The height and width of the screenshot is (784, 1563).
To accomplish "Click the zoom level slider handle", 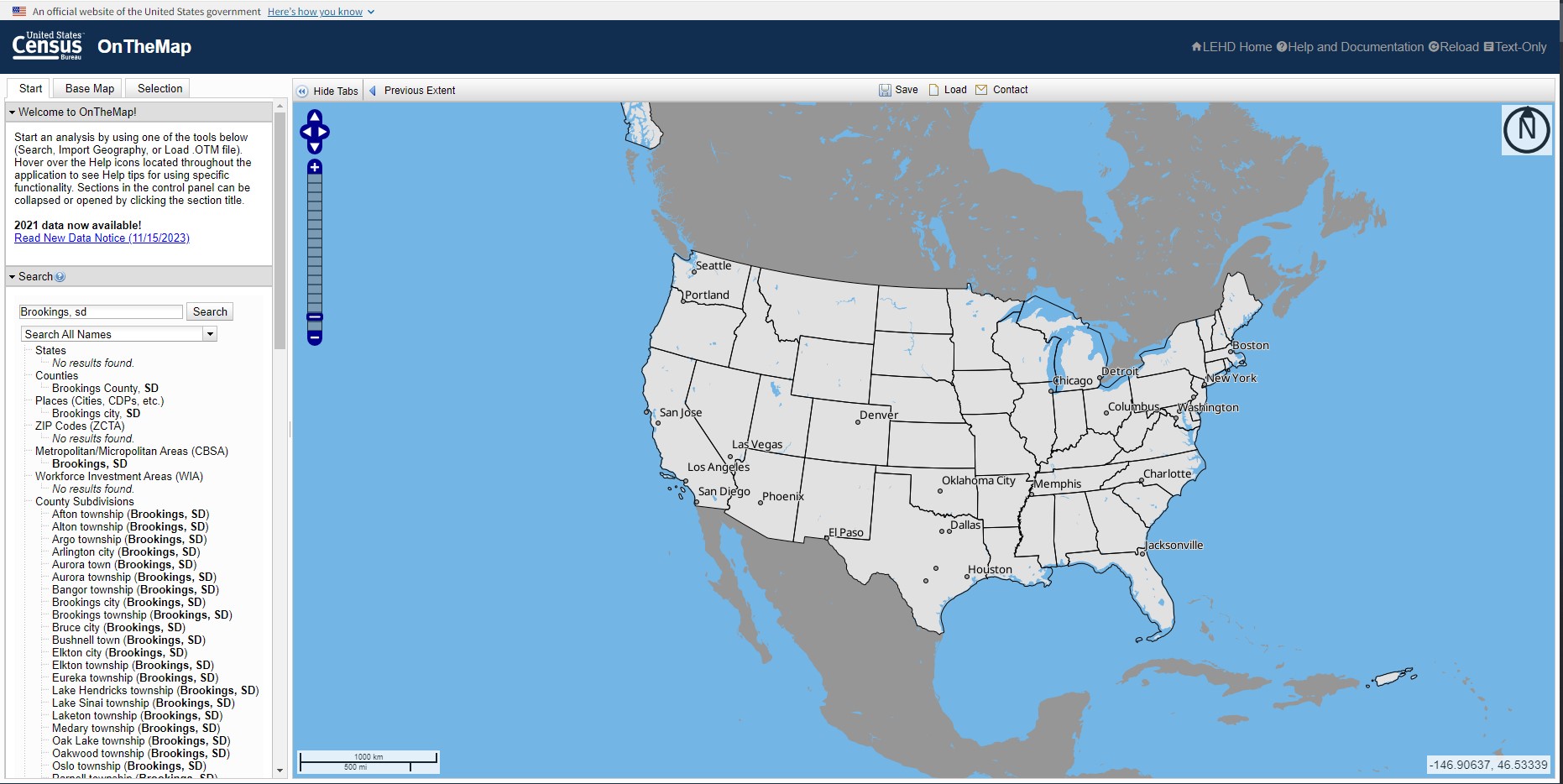I will coord(315,317).
